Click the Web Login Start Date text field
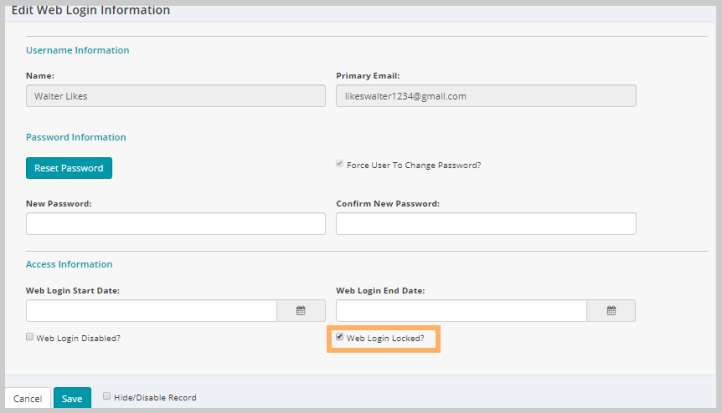Image resolution: width=722 pixels, height=413 pixels. (151, 311)
